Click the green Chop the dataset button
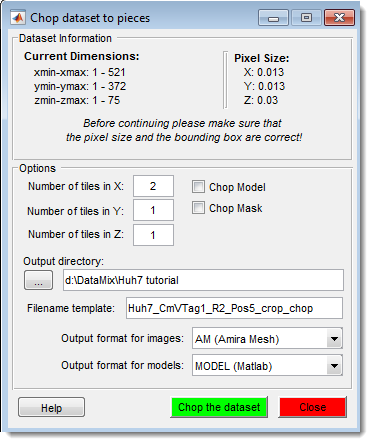The height and width of the screenshot is (444, 372). pos(219,407)
